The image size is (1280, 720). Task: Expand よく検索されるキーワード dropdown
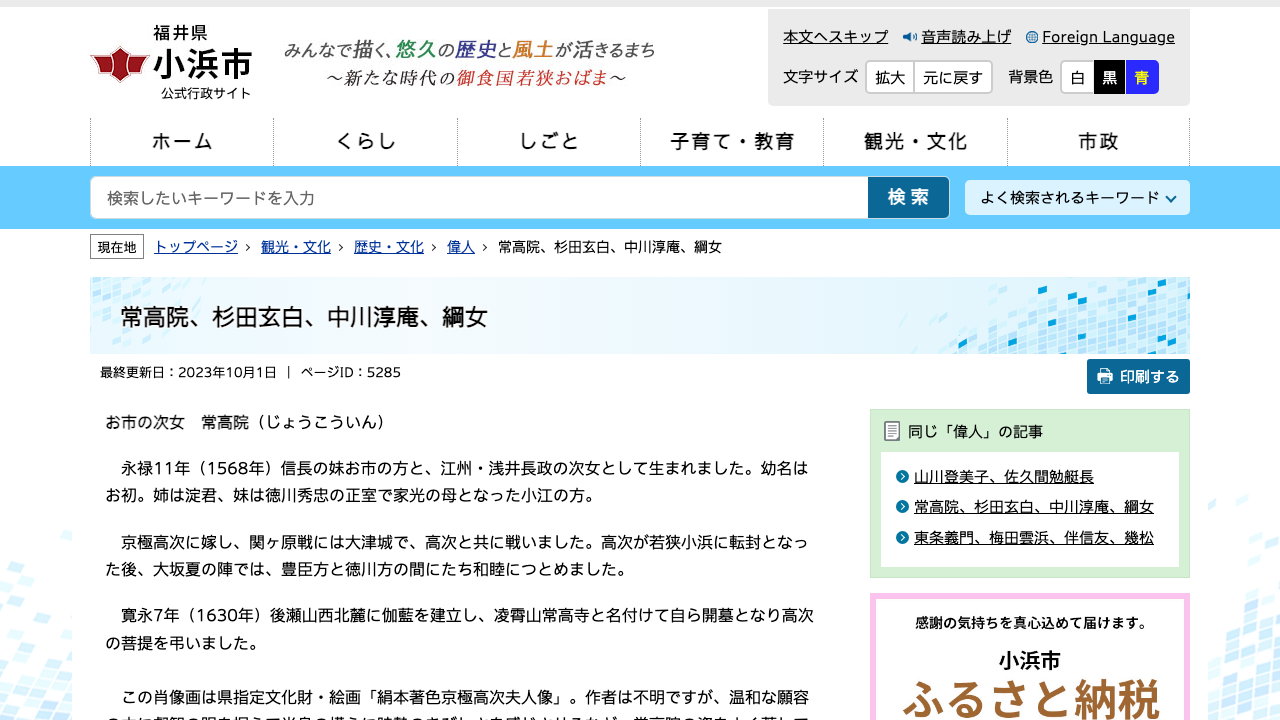coord(1077,198)
